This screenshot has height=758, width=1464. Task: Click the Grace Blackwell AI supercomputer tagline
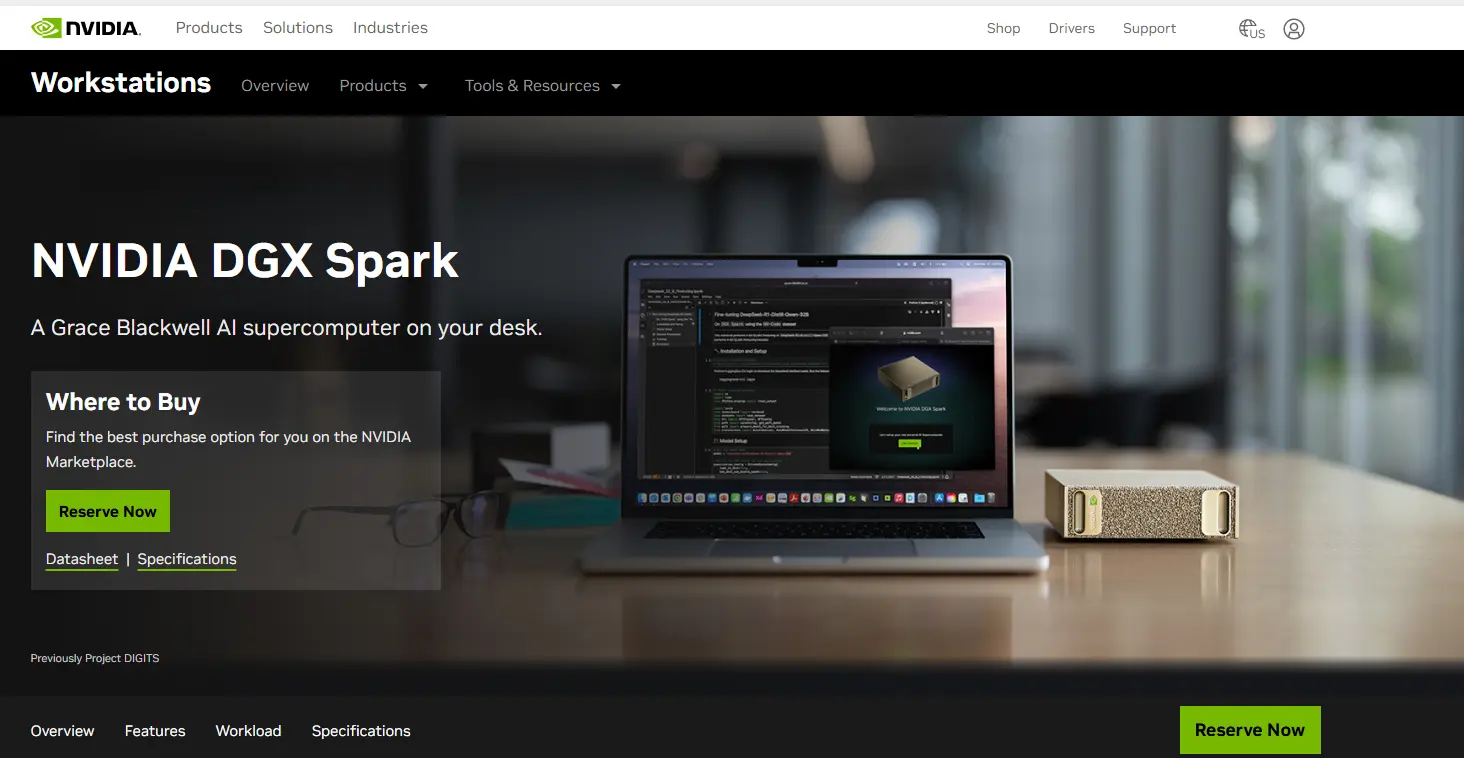[x=287, y=328]
